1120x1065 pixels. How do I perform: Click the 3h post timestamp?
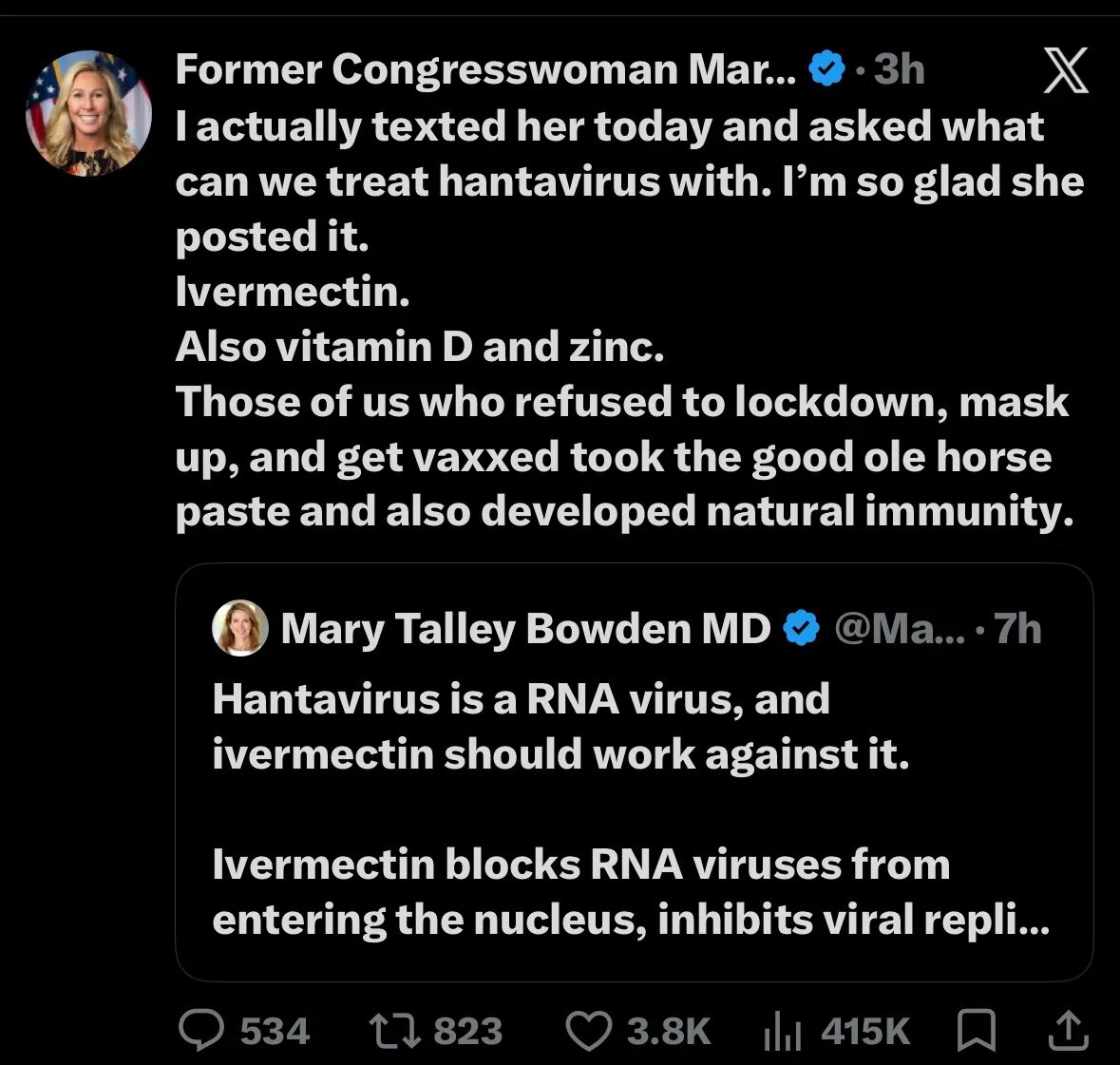[900, 69]
